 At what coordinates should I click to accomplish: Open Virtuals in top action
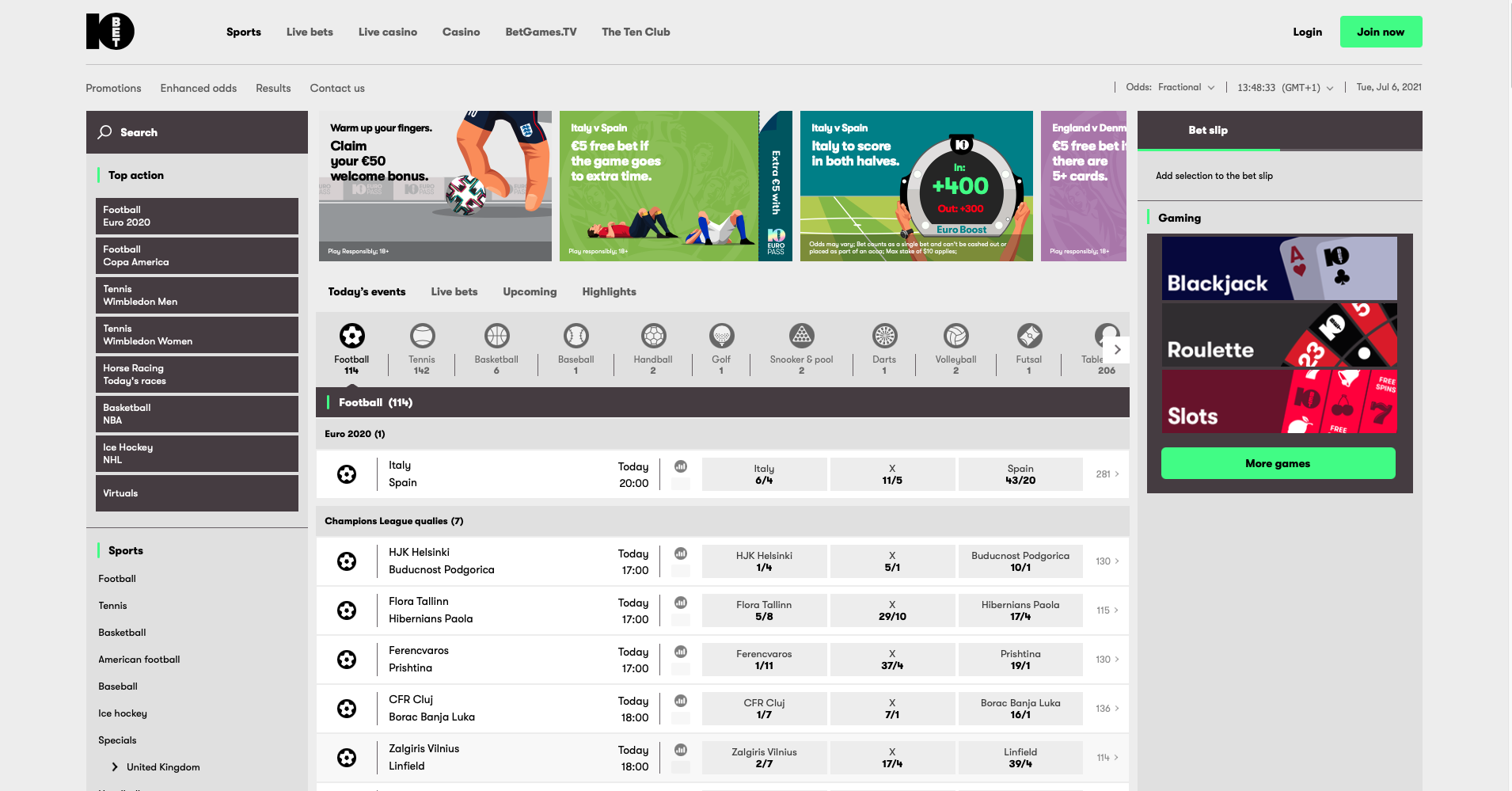pos(197,493)
